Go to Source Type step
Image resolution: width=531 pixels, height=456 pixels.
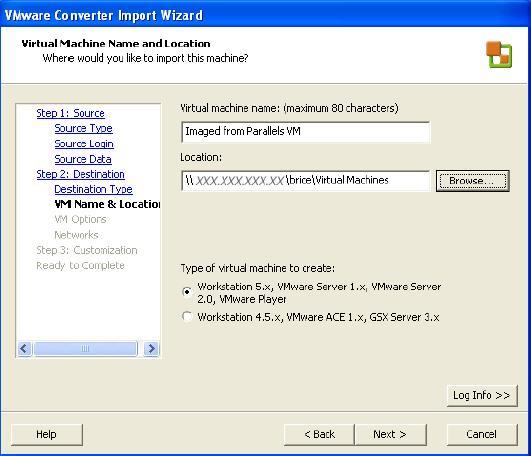click(x=84, y=128)
